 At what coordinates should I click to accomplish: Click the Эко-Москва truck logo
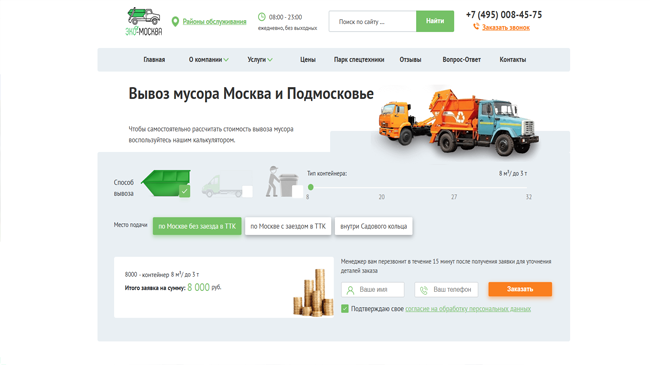click(x=144, y=21)
